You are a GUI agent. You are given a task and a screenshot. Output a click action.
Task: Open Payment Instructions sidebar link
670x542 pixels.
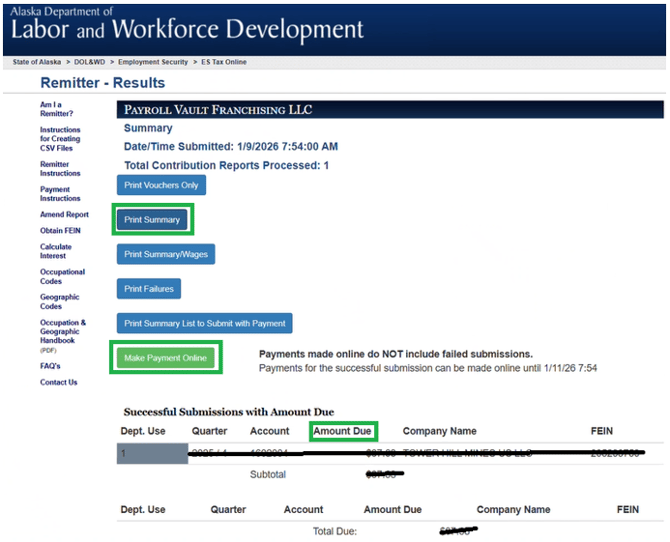pyautogui.click(x=60, y=194)
